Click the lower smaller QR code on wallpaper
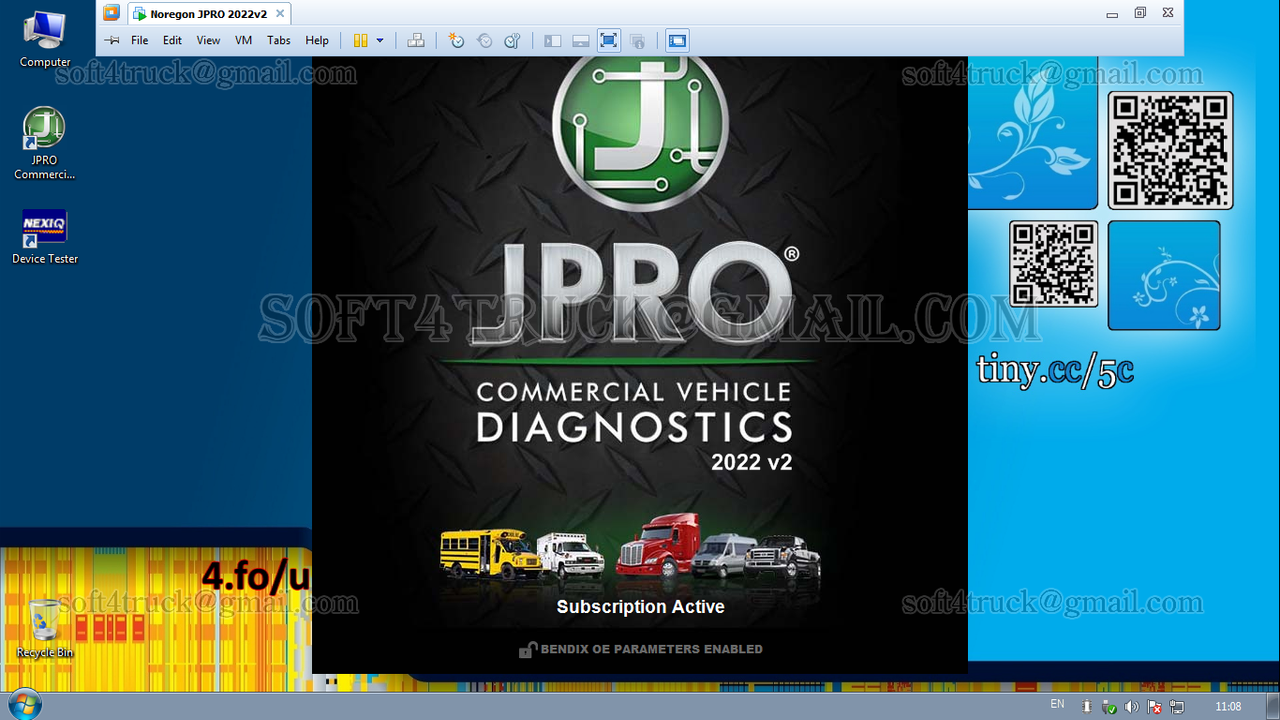 pyautogui.click(x=1054, y=265)
